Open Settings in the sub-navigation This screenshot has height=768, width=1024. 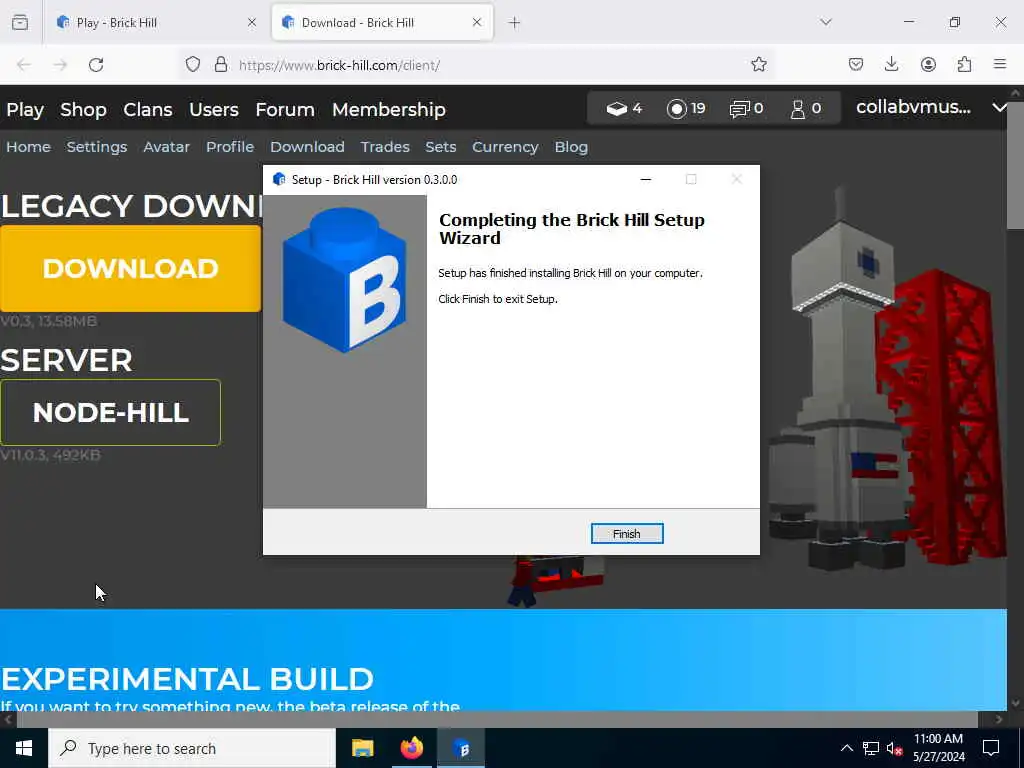pos(97,147)
